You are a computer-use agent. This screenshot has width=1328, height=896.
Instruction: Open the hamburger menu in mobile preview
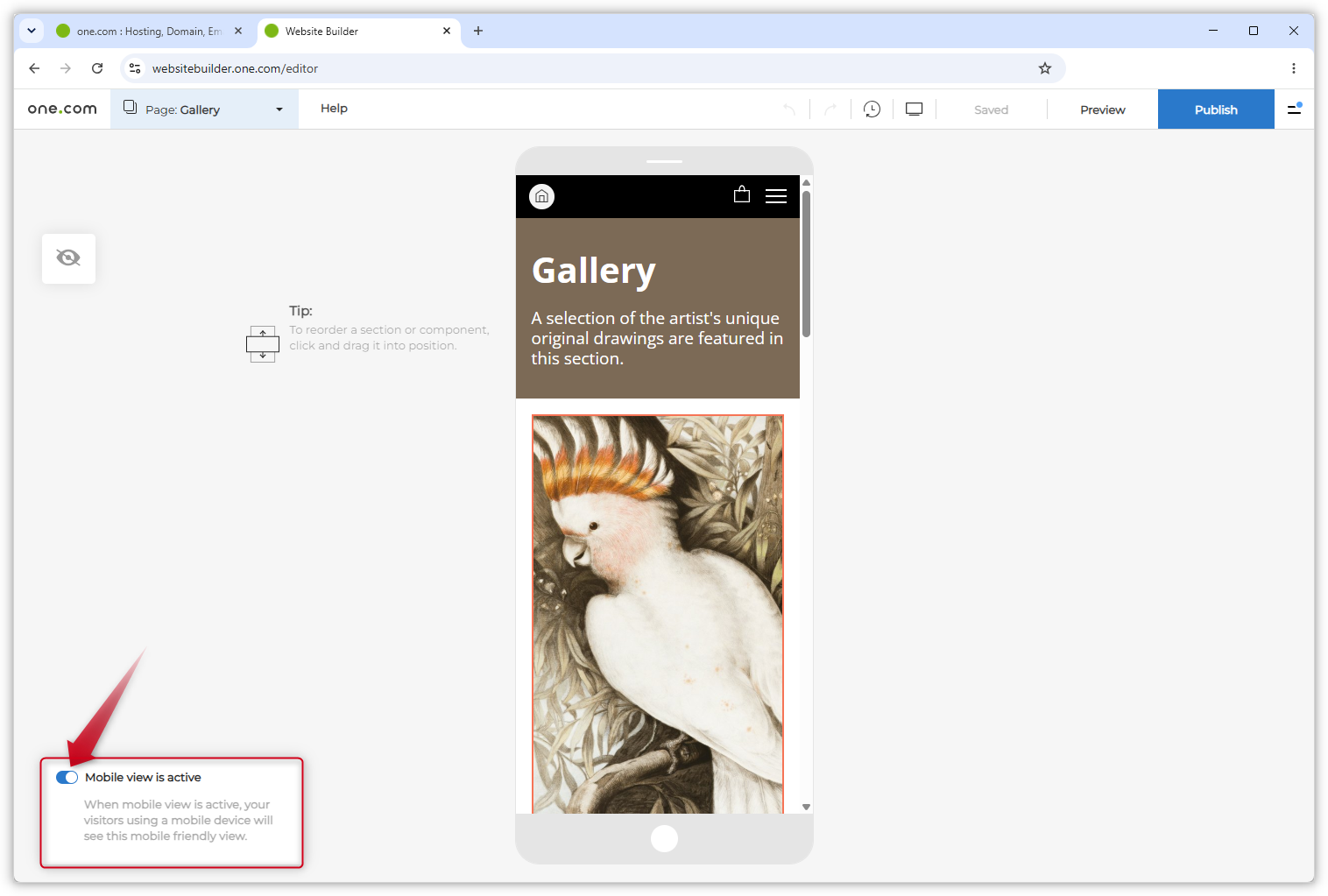776,196
